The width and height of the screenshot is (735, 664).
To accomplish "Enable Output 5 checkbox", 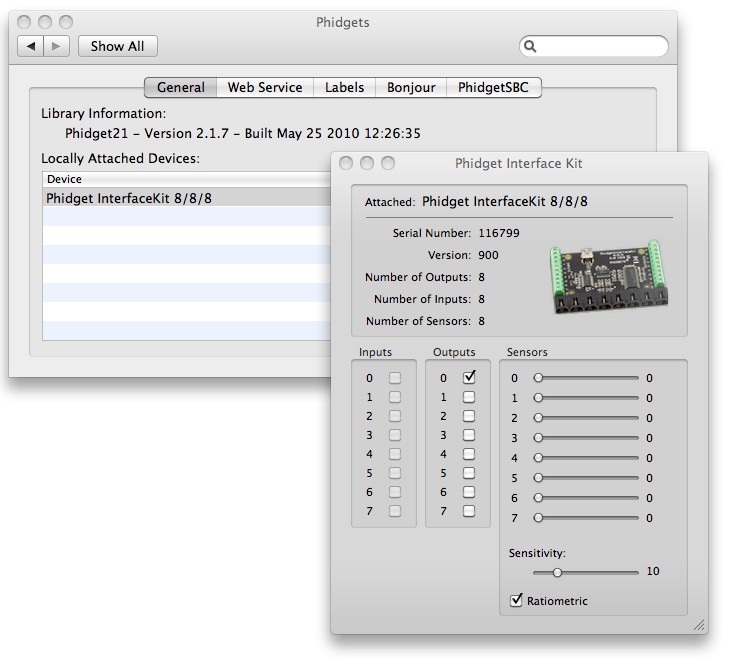I will (469, 473).
